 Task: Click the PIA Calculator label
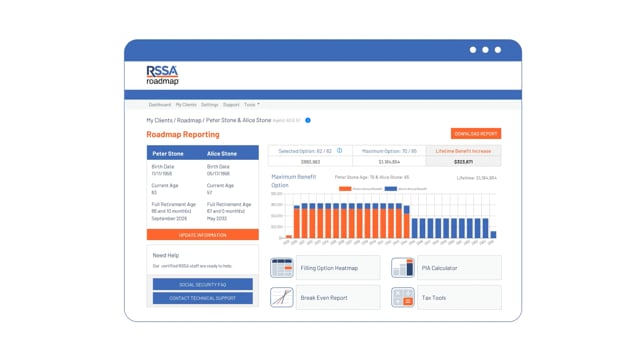coord(439,268)
